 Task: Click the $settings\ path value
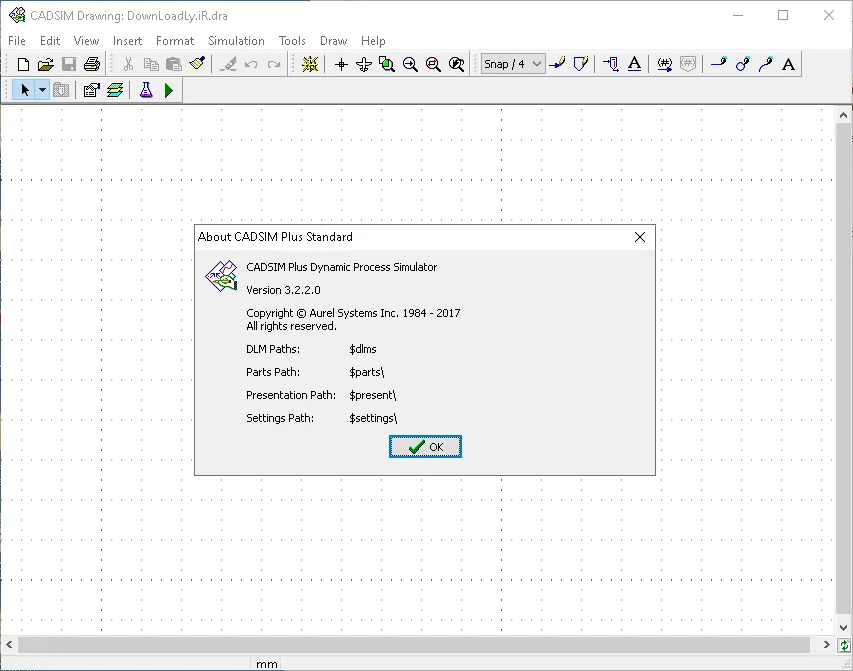click(x=373, y=418)
